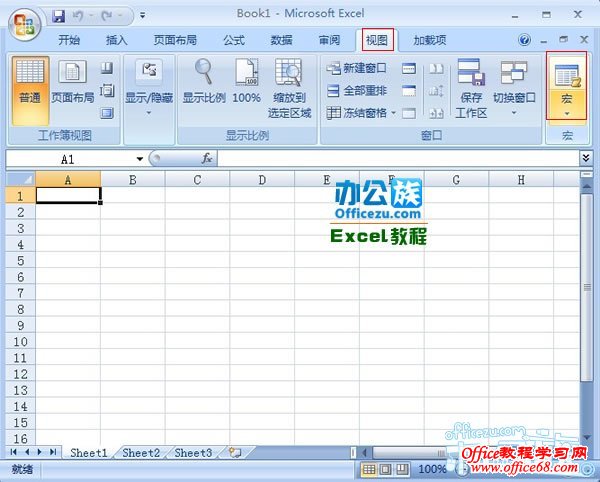Viewport: 600px width, 482px height.
Task: Open Customize Quick Access Toolbar dropdown
Action: pos(142,16)
